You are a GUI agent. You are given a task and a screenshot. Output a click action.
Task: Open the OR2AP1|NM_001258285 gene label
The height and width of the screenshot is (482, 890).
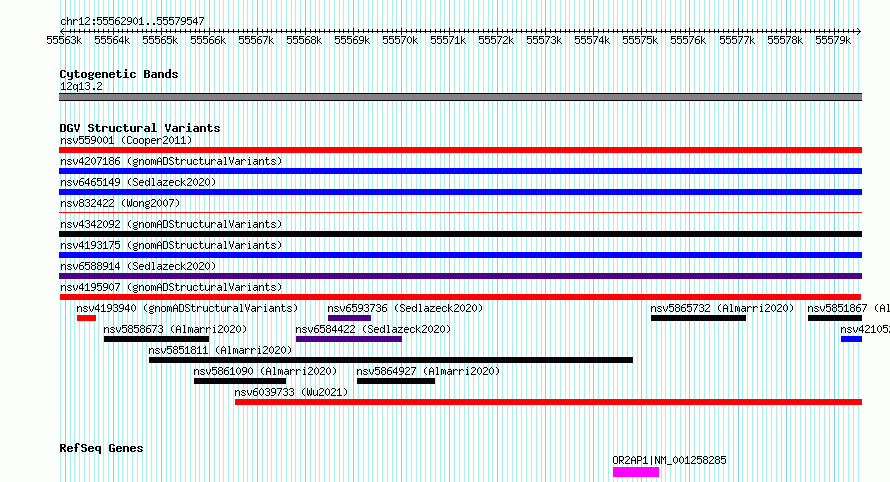click(x=669, y=460)
